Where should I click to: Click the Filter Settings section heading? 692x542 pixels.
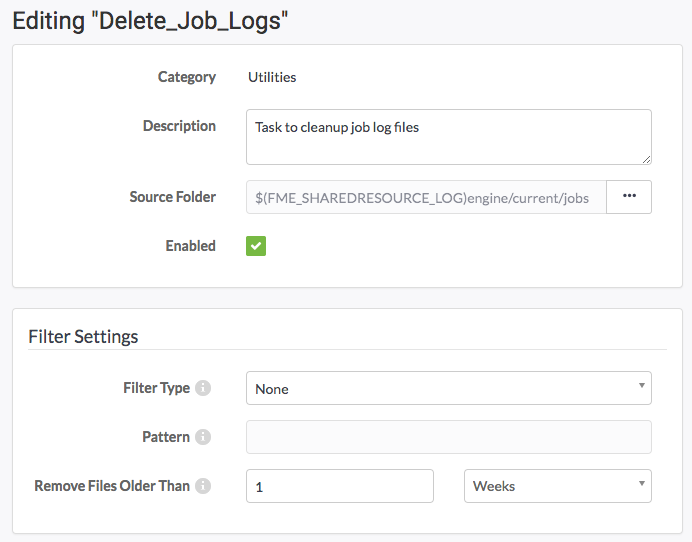(x=83, y=337)
